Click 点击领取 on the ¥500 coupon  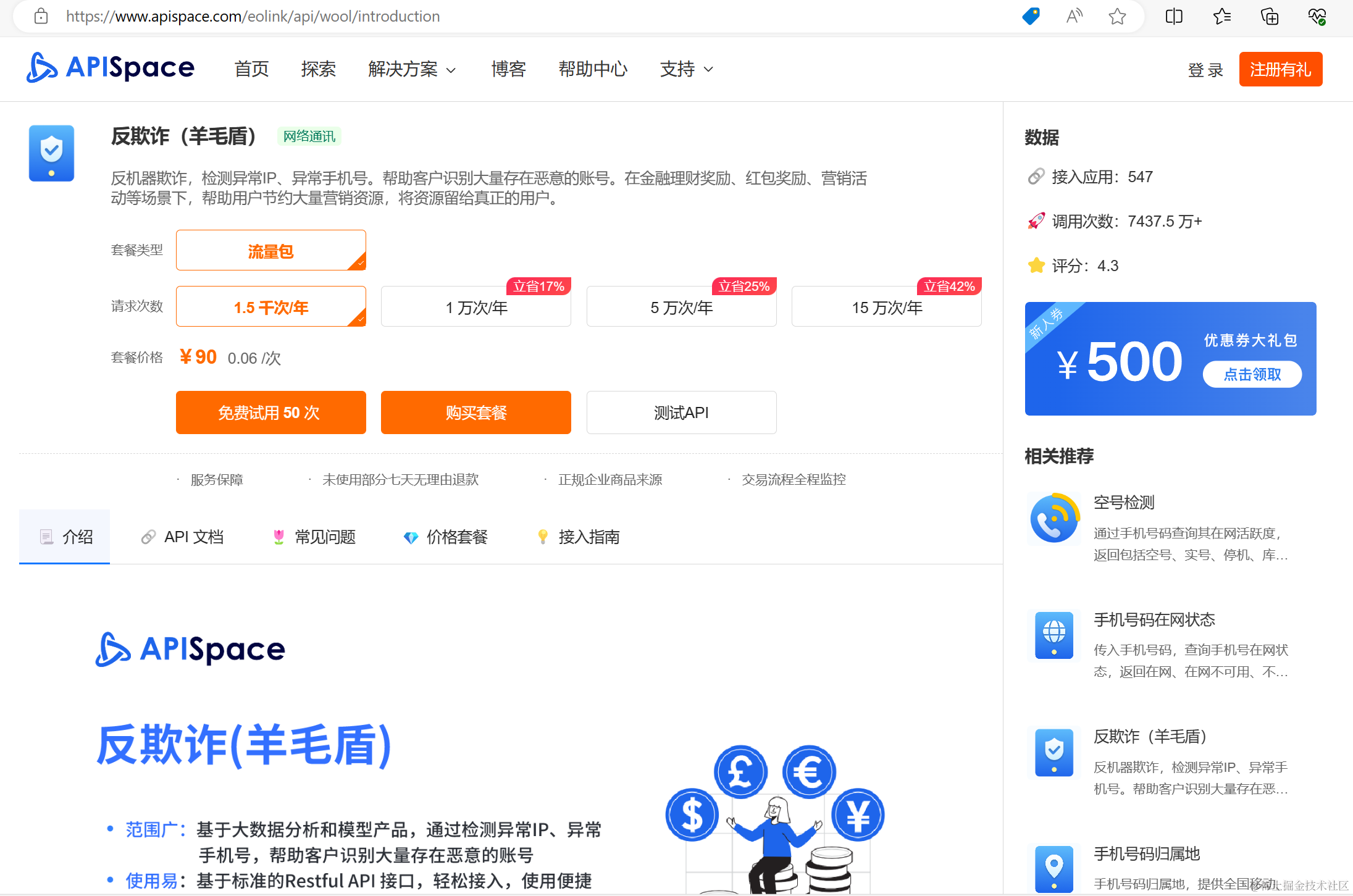pyautogui.click(x=1252, y=374)
